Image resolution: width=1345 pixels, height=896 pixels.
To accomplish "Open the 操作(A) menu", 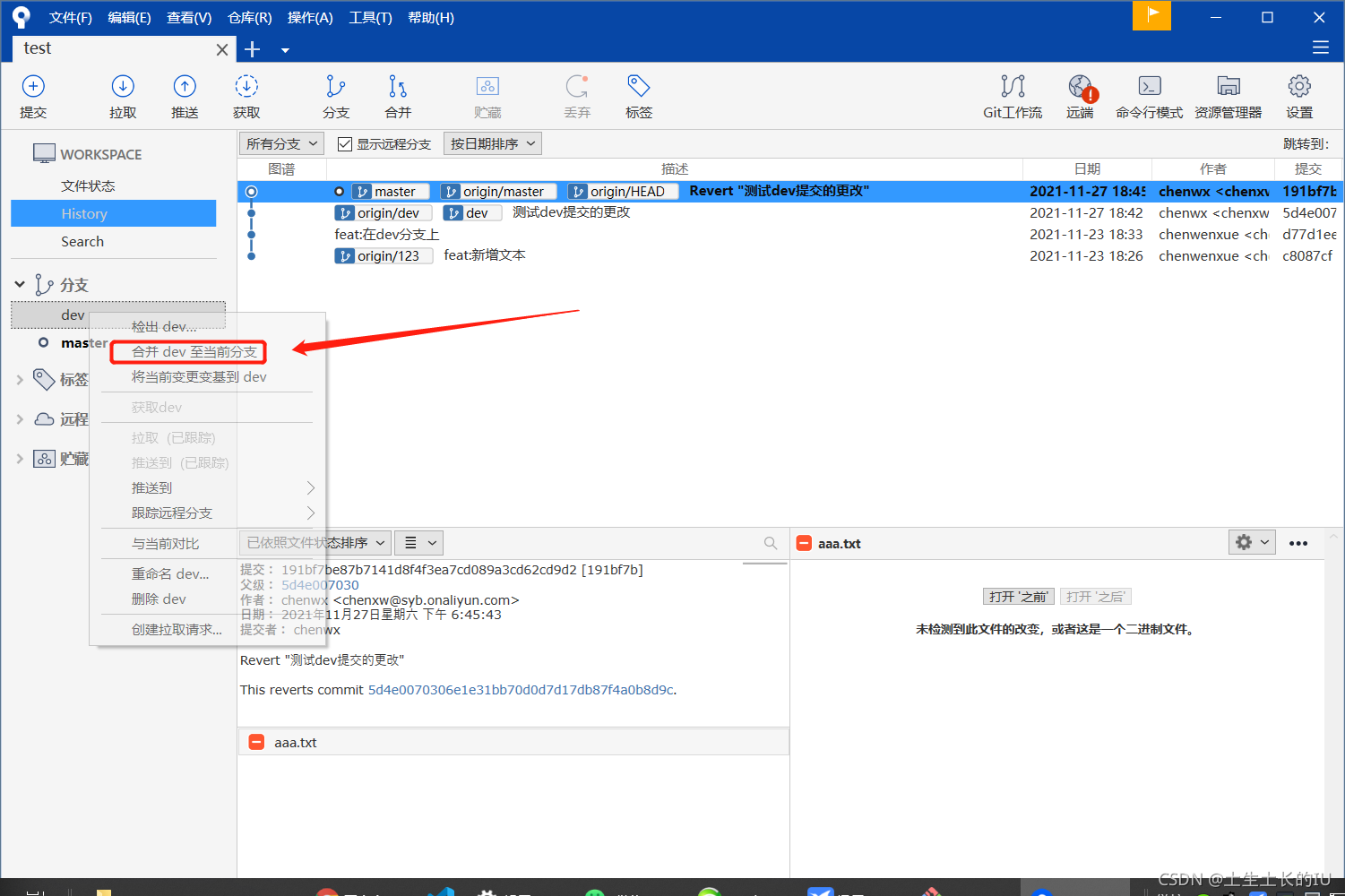I will [310, 17].
